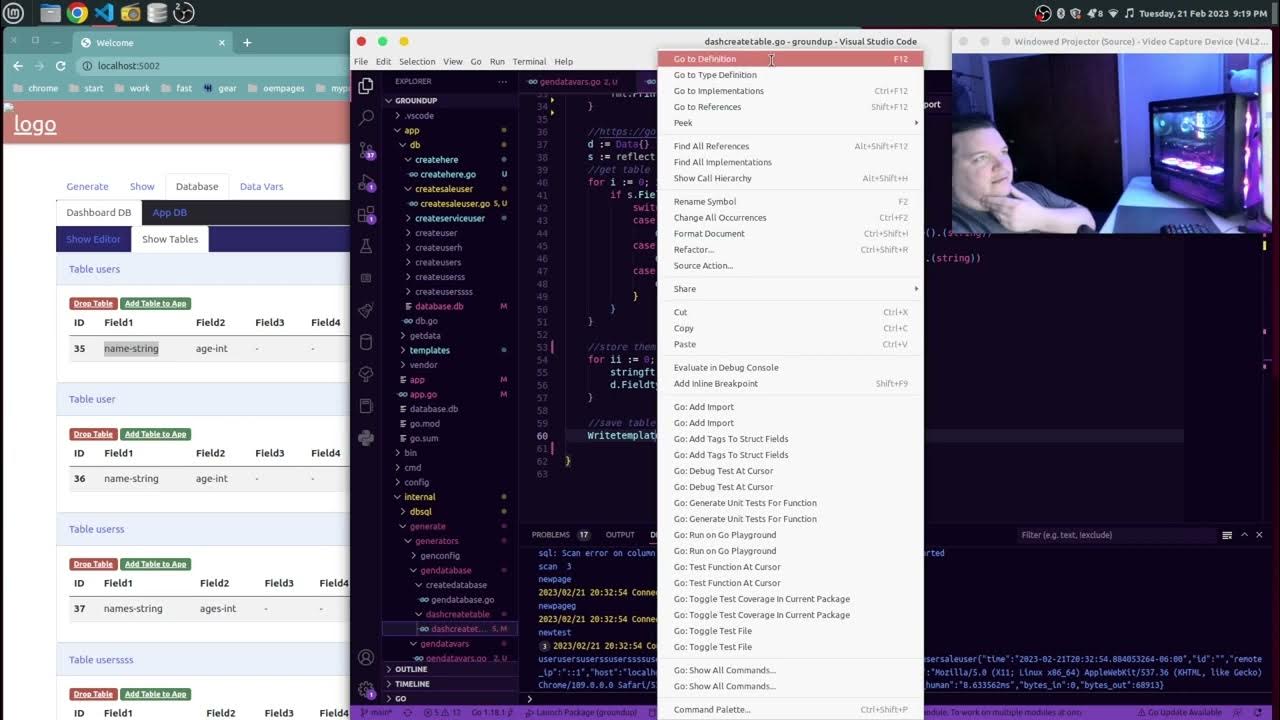Open the Explorer view in activity bar
The width and height of the screenshot is (1280, 720).
[x=366, y=86]
